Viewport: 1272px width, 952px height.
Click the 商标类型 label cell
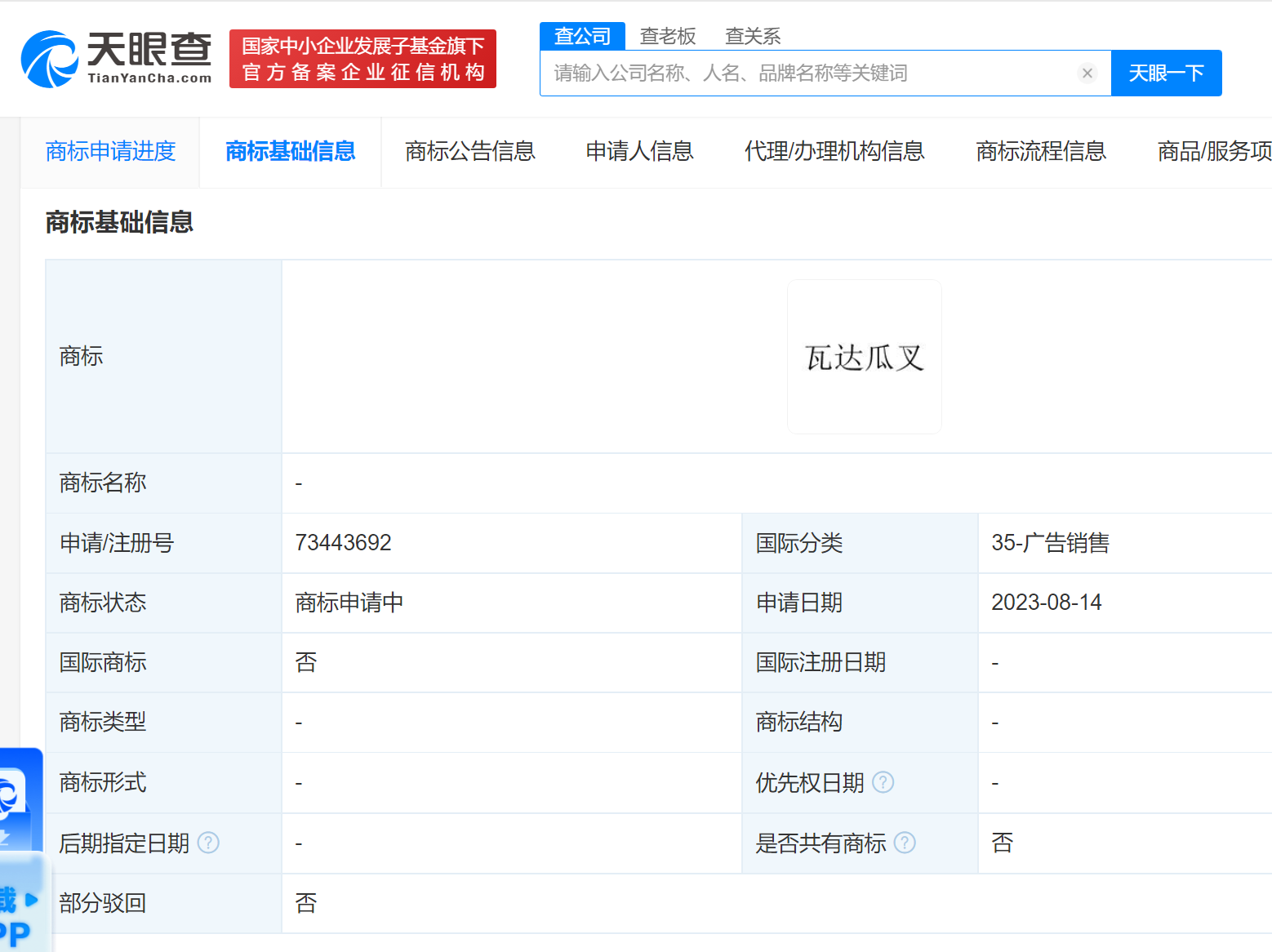tap(164, 722)
